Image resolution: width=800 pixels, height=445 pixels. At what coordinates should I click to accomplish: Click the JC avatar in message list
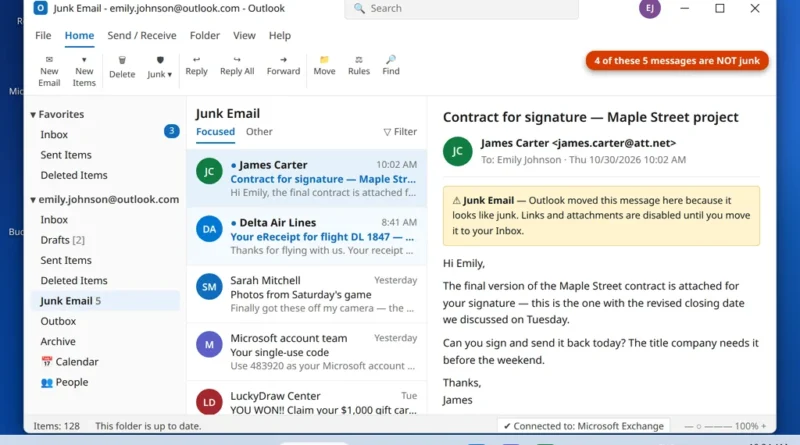(209, 171)
